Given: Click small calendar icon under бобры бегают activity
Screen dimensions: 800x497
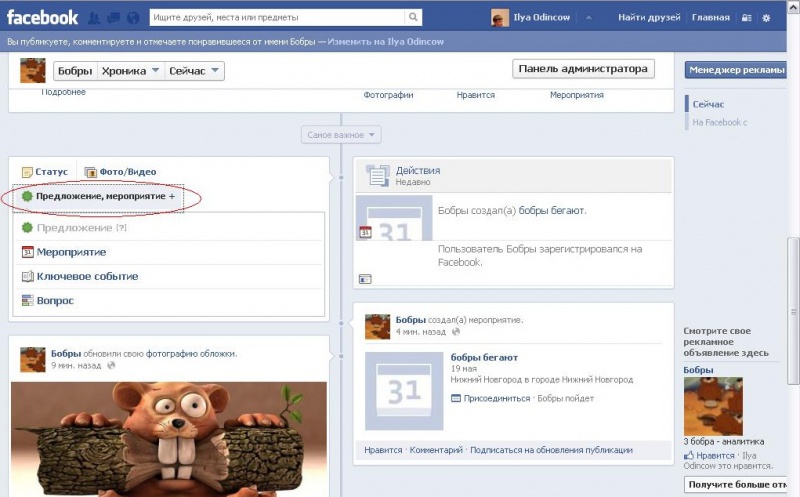Looking at the screenshot, I should pyautogui.click(x=365, y=232).
